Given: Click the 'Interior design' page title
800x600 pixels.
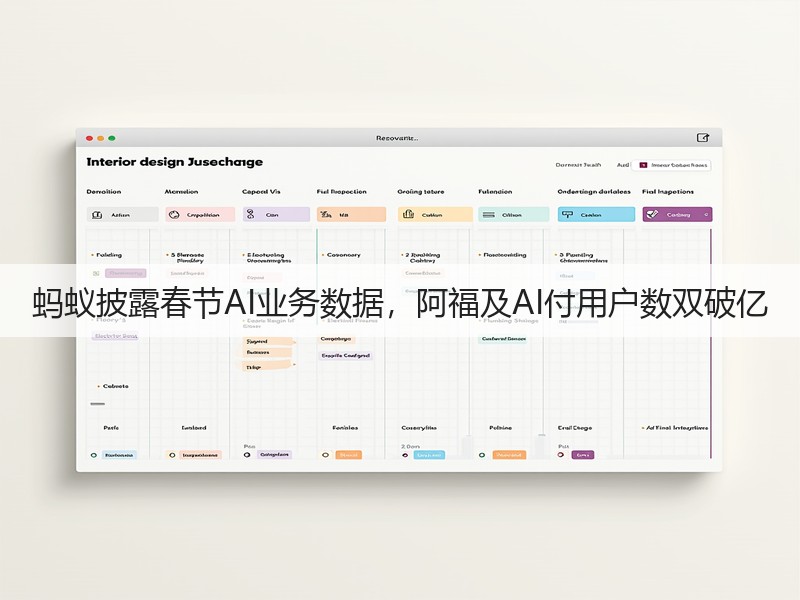Looking at the screenshot, I should point(175,162).
